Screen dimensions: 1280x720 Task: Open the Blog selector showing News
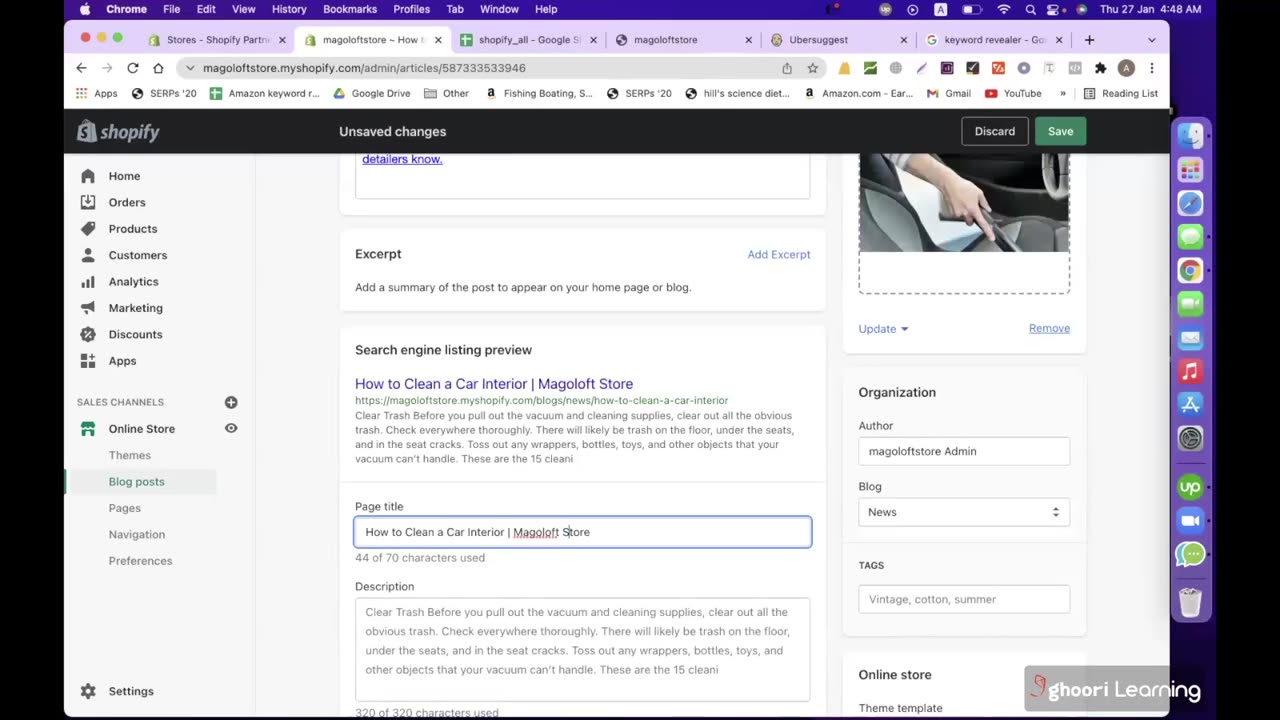point(964,512)
